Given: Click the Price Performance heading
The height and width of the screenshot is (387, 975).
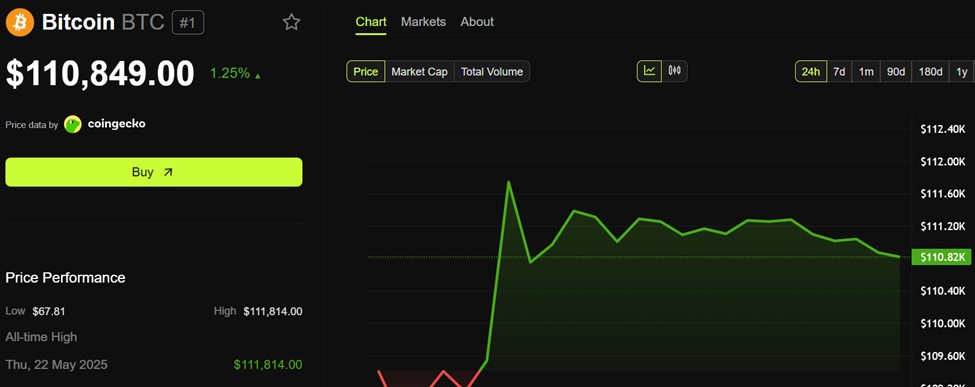Looking at the screenshot, I should click(65, 277).
